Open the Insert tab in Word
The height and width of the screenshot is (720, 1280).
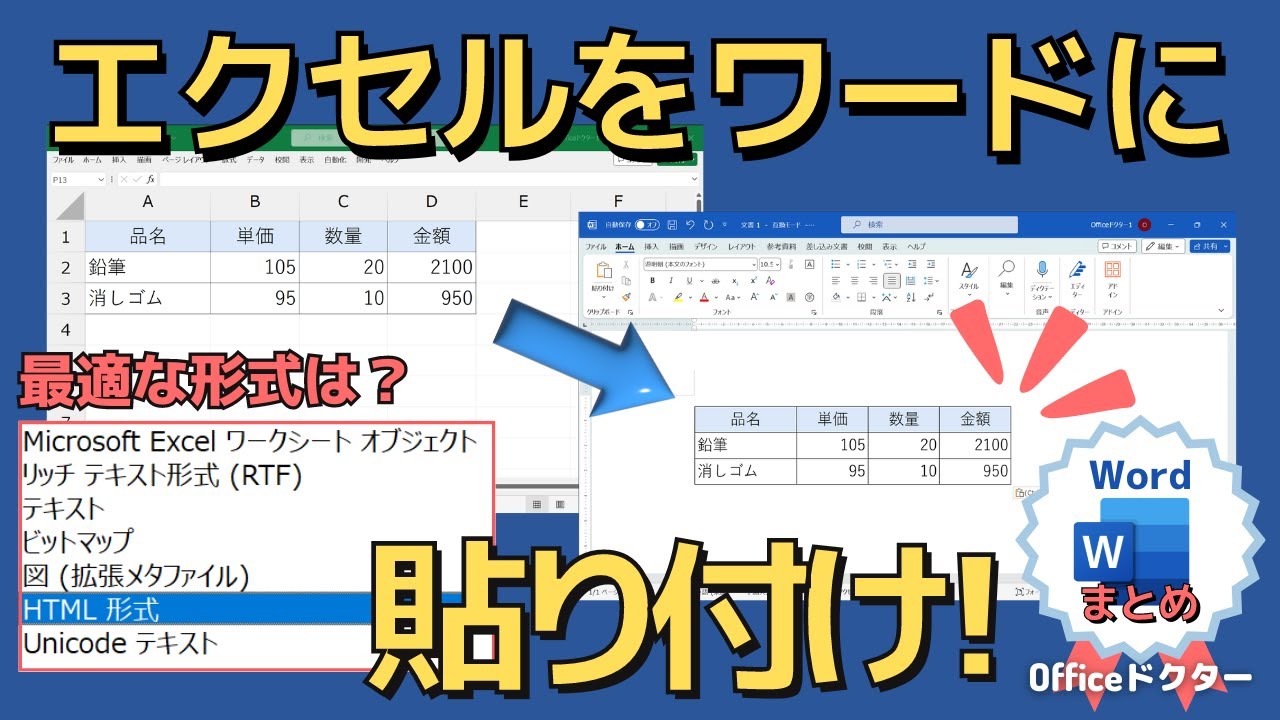651,247
